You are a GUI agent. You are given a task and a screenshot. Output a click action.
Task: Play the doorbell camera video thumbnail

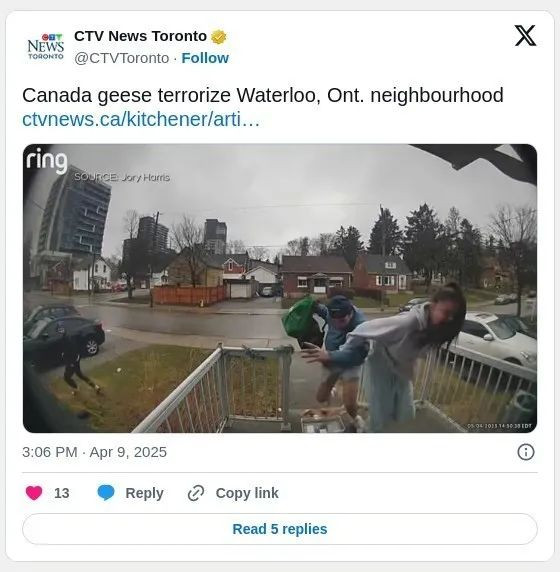(x=280, y=288)
